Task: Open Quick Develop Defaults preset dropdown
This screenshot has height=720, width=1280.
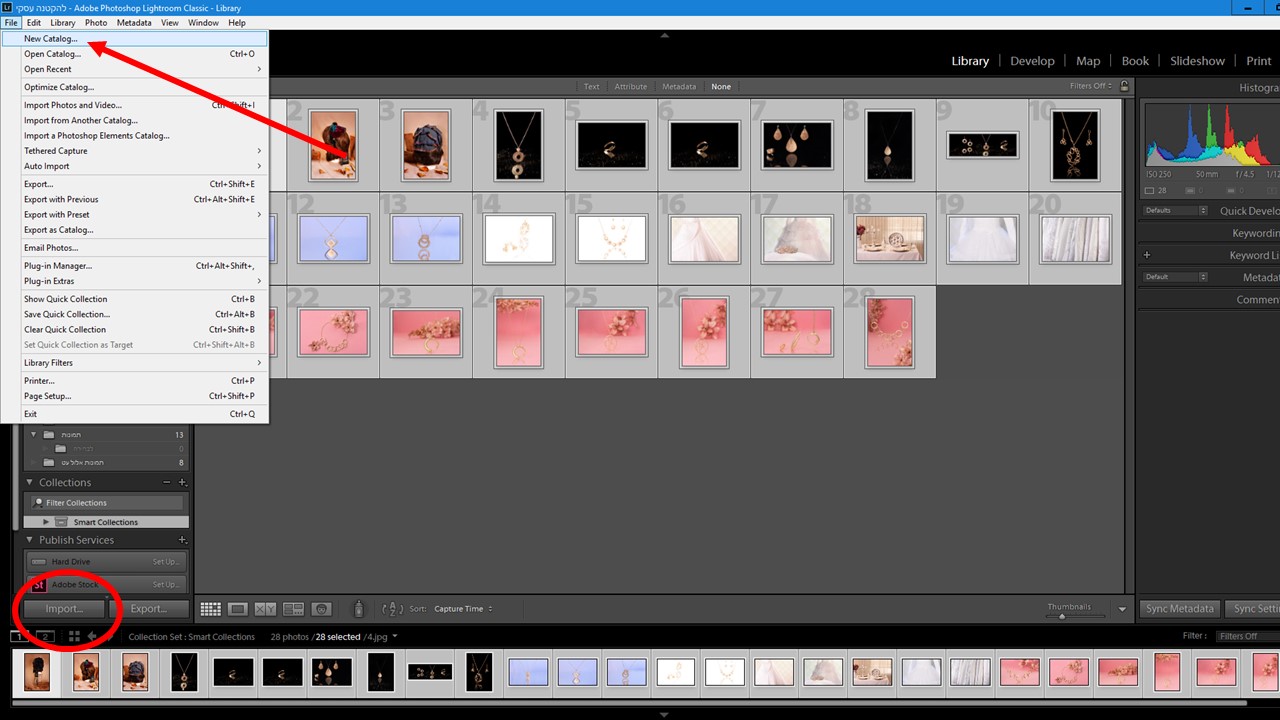Action: coord(1174,211)
